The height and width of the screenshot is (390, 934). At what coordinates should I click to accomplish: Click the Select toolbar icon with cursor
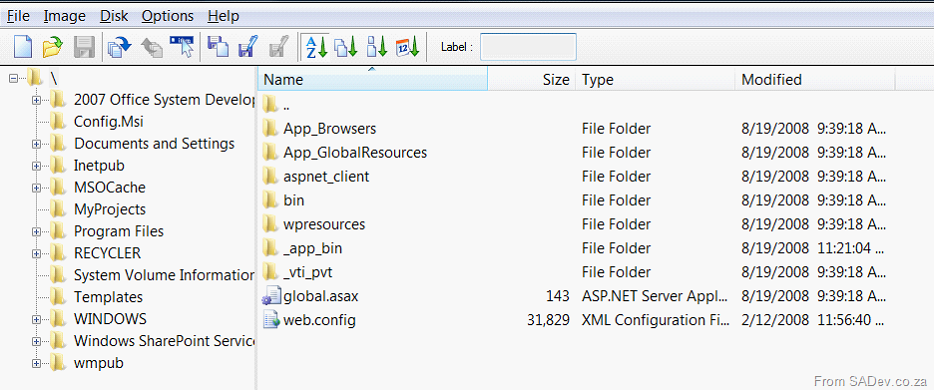pos(182,47)
